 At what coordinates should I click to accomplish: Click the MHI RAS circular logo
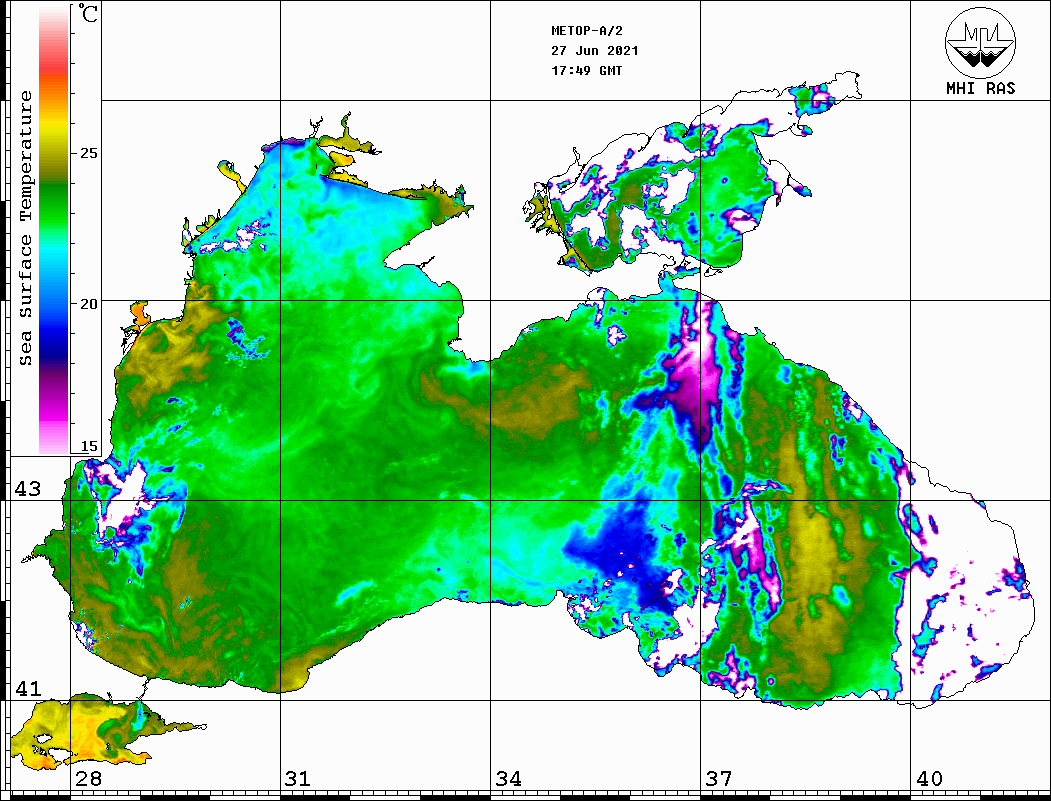click(980, 42)
